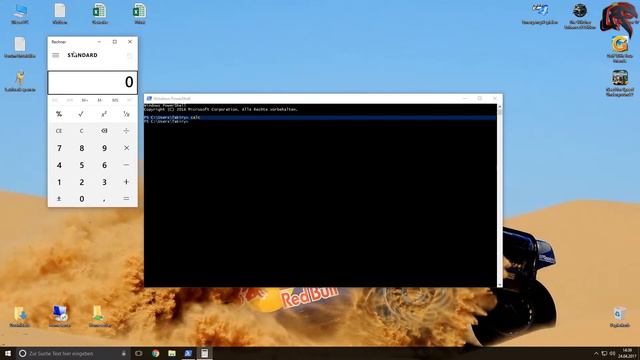Click the plus operator key

pyautogui.click(x=126, y=182)
